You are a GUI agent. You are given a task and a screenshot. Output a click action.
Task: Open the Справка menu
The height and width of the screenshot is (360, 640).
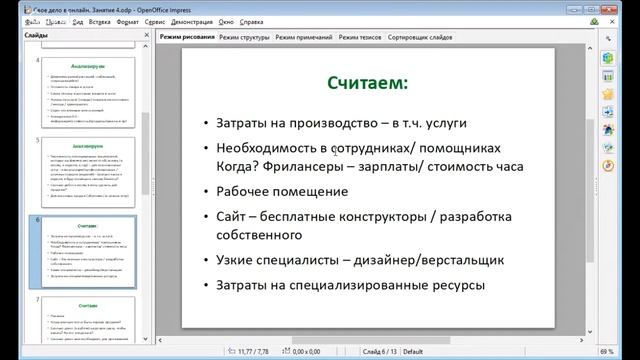click(251, 22)
